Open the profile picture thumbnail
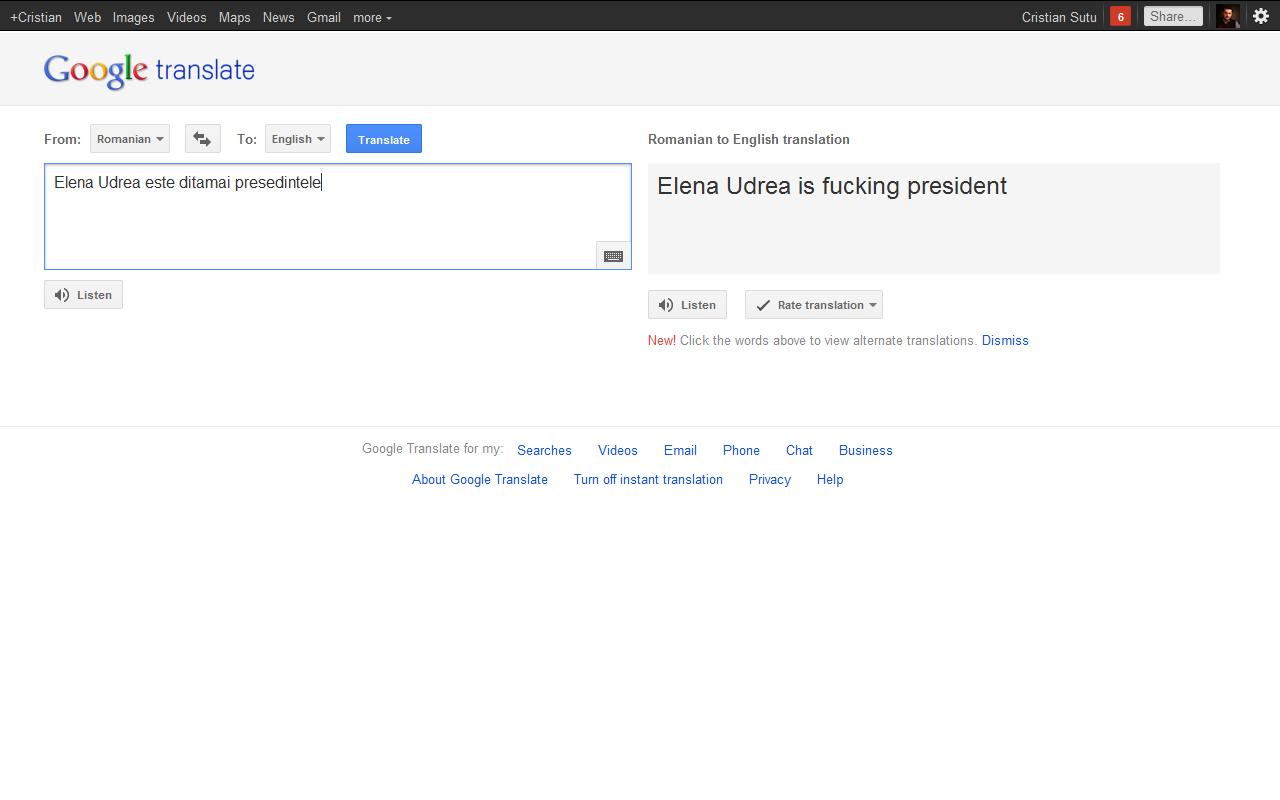This screenshot has width=1280, height=800. click(x=1227, y=16)
